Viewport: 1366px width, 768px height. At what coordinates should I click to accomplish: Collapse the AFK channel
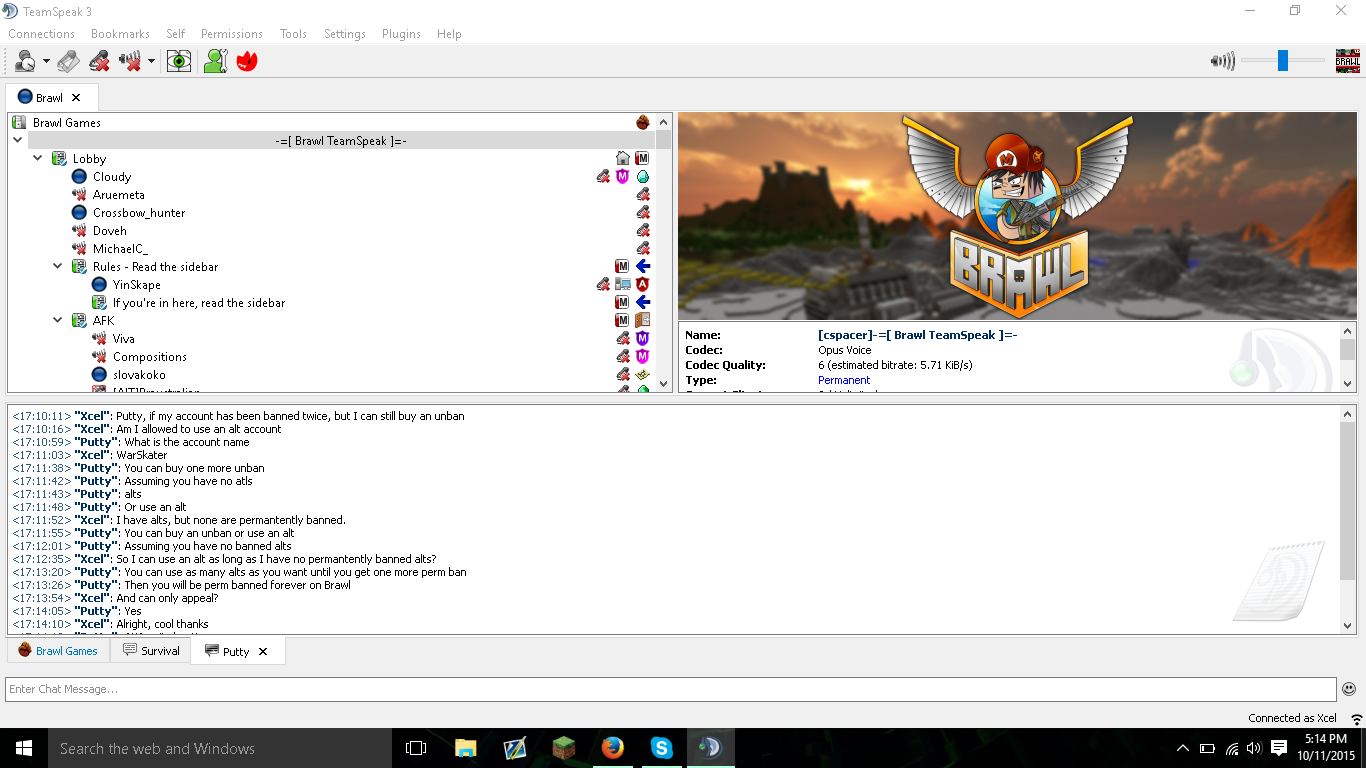point(57,321)
